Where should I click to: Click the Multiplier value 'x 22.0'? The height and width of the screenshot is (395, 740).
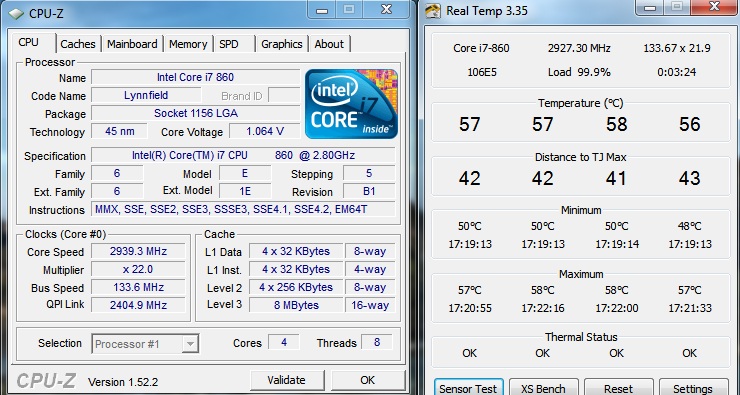(x=138, y=269)
